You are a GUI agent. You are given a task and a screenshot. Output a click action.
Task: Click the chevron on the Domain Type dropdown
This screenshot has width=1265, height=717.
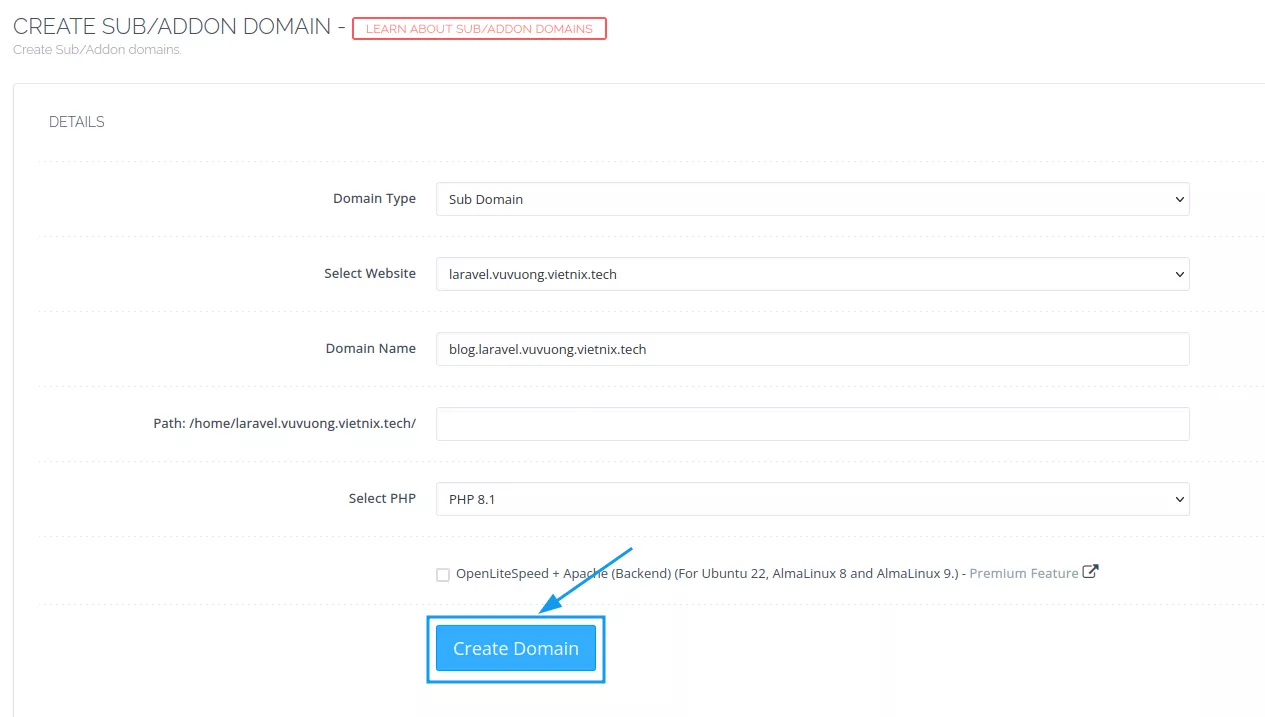point(1178,199)
